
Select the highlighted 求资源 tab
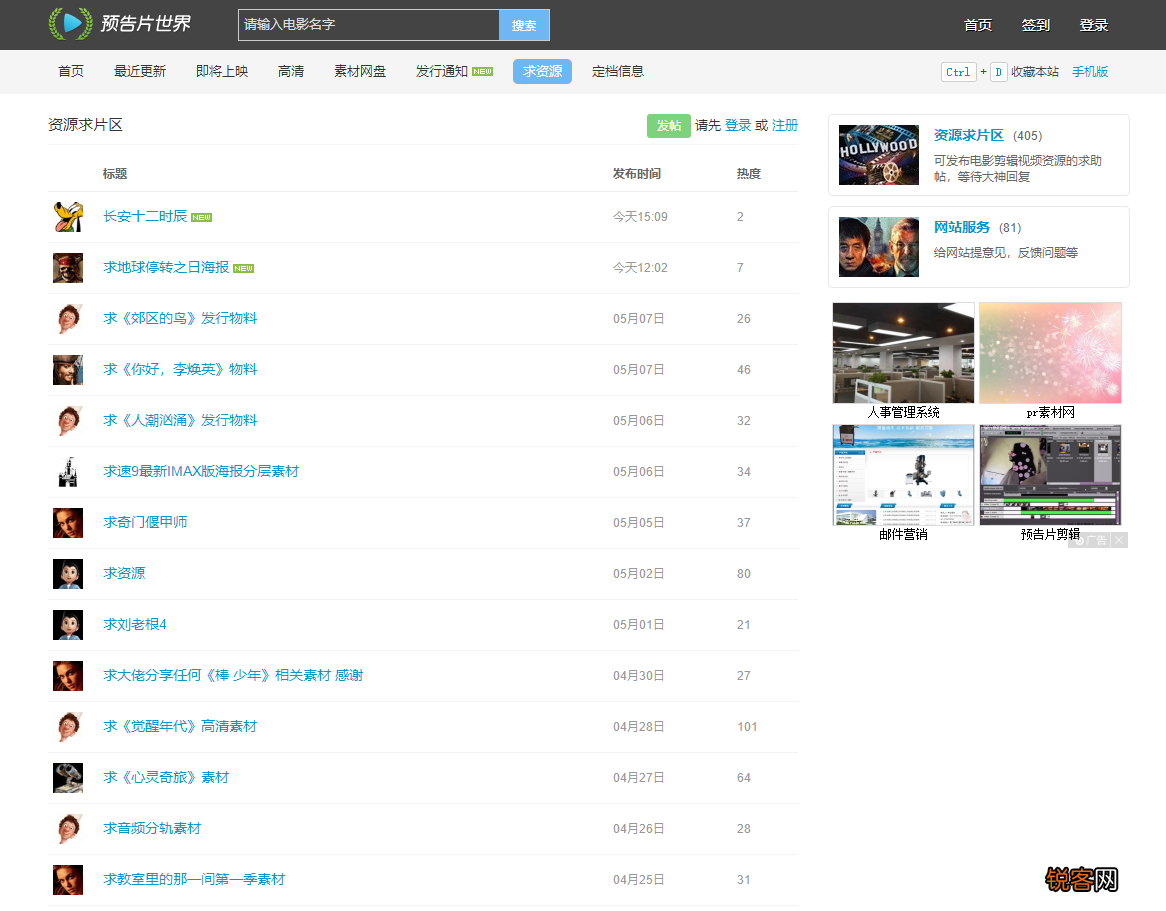click(542, 71)
